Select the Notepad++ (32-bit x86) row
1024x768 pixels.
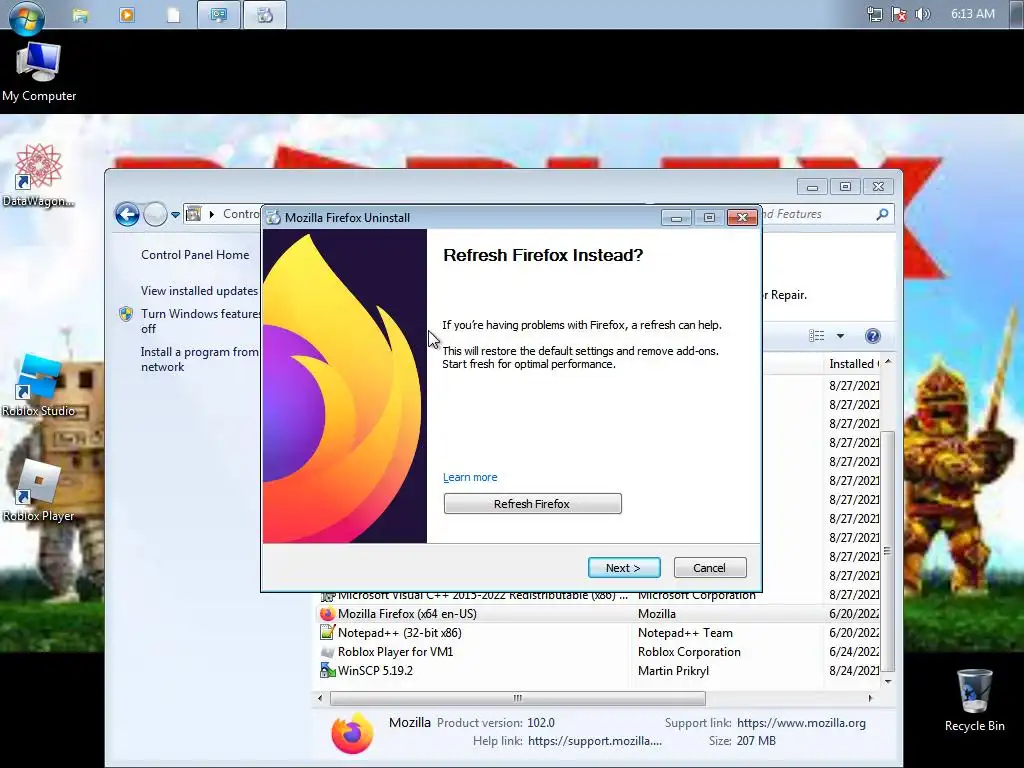(598, 632)
